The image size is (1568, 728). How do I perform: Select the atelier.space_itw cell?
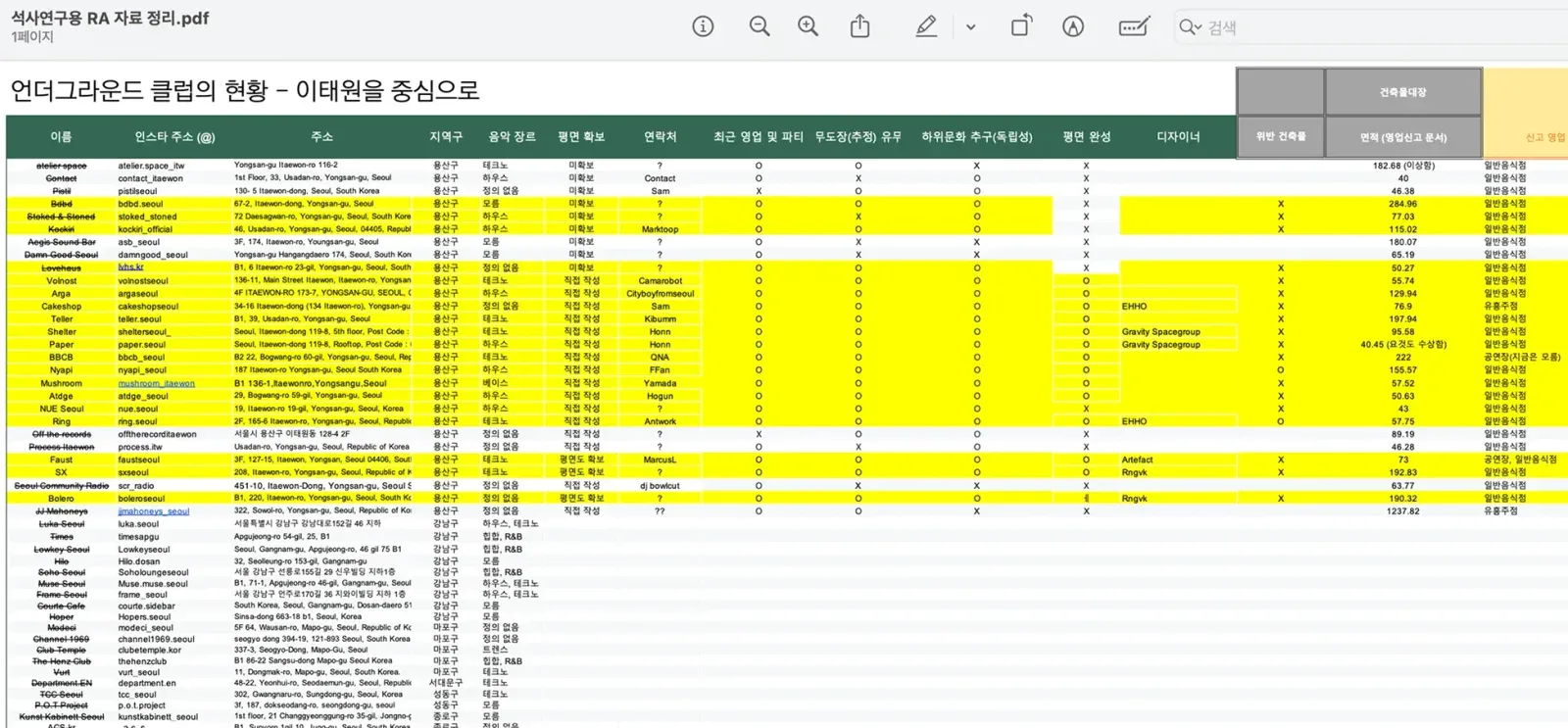(151, 166)
